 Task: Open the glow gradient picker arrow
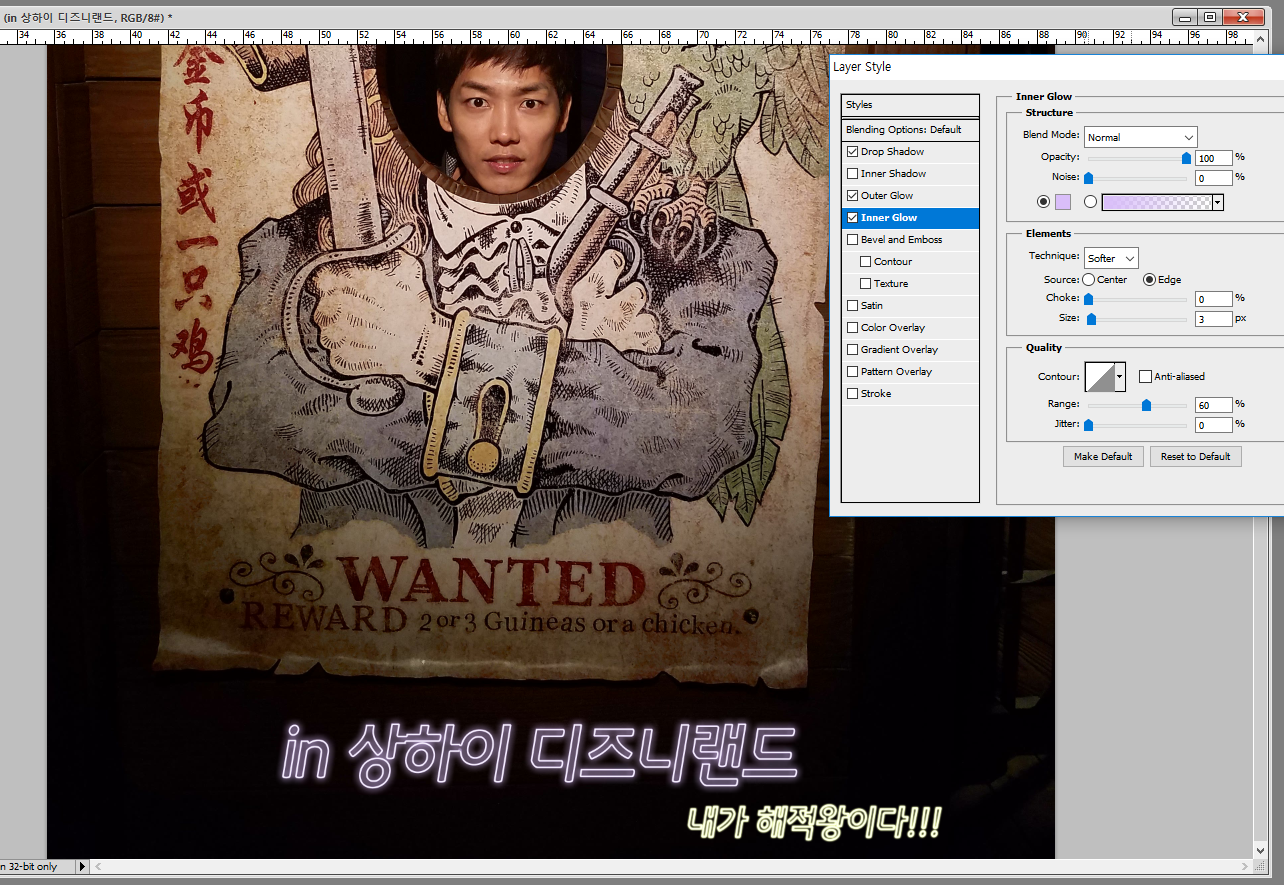pyautogui.click(x=1218, y=202)
